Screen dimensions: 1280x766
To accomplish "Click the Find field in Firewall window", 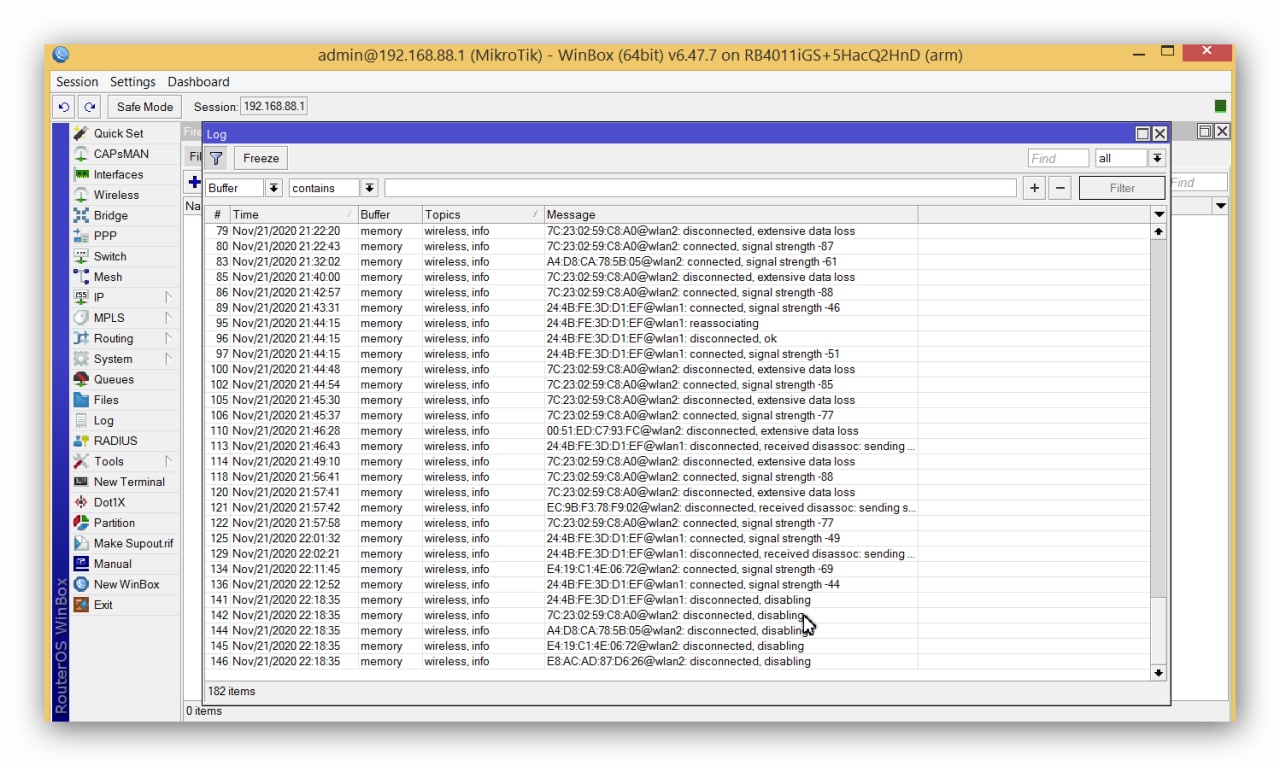I will 1197,182.
